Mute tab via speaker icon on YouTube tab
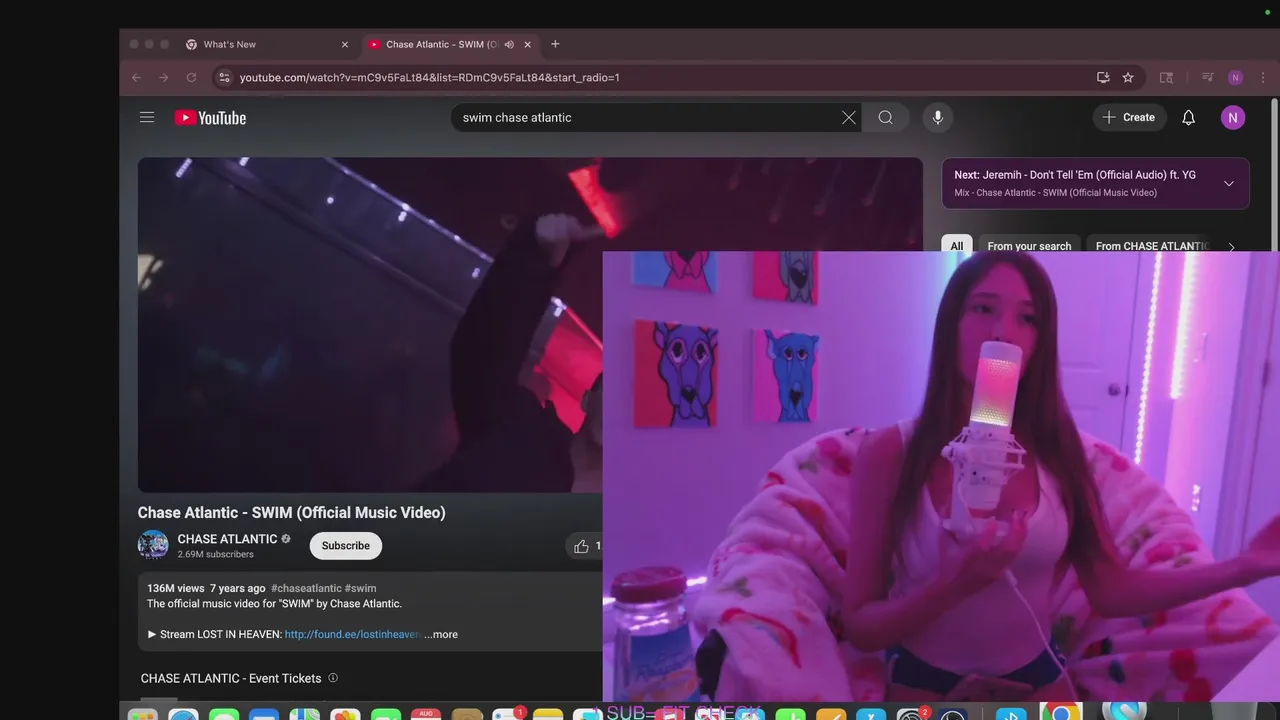 click(x=509, y=44)
